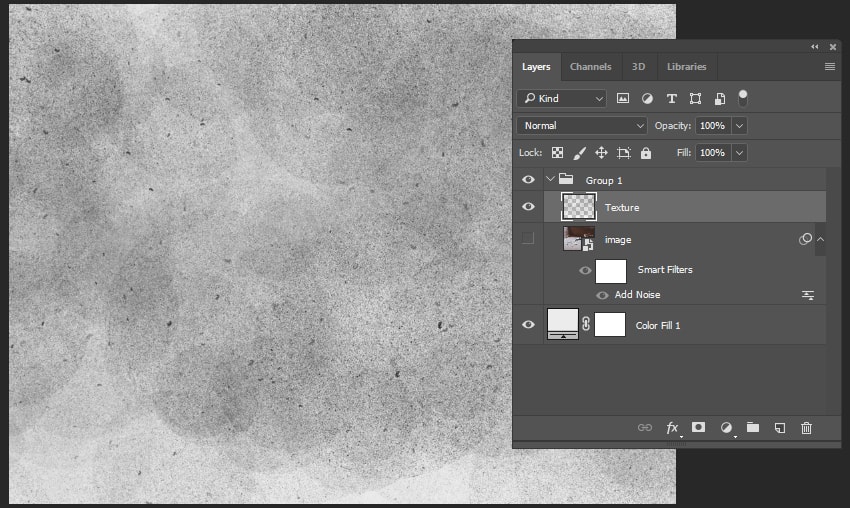This screenshot has width=850, height=508.
Task: Create a new layer
Action: click(x=780, y=428)
